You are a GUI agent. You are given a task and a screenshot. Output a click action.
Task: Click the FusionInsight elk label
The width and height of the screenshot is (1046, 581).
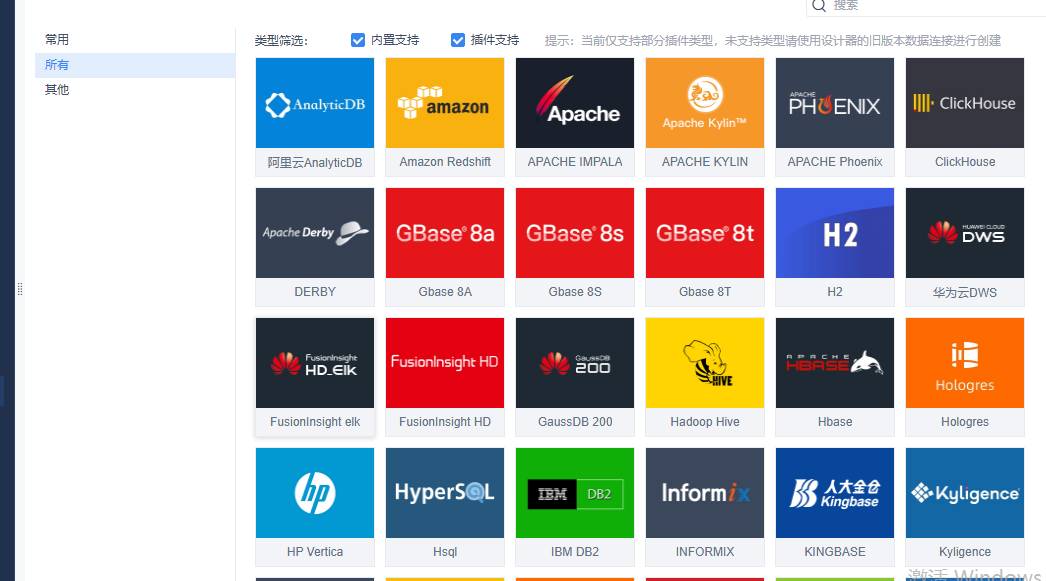pos(315,422)
